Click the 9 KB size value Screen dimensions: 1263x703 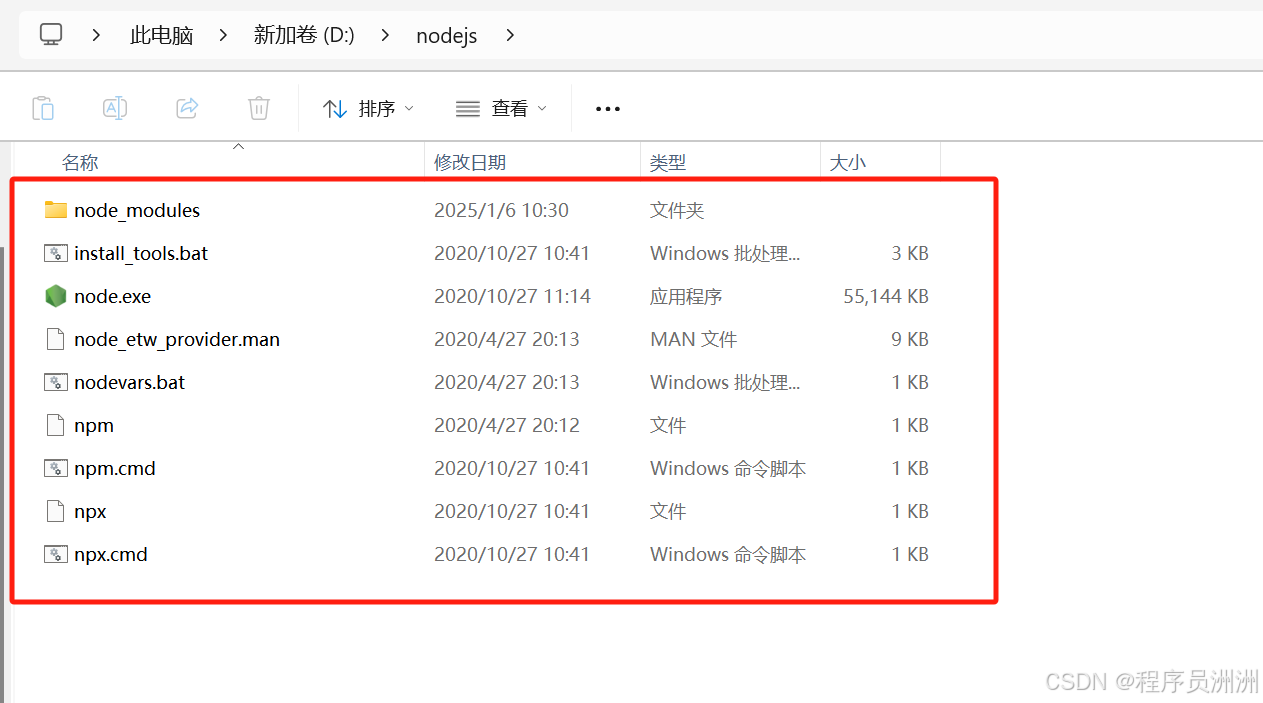pyautogui.click(x=910, y=339)
